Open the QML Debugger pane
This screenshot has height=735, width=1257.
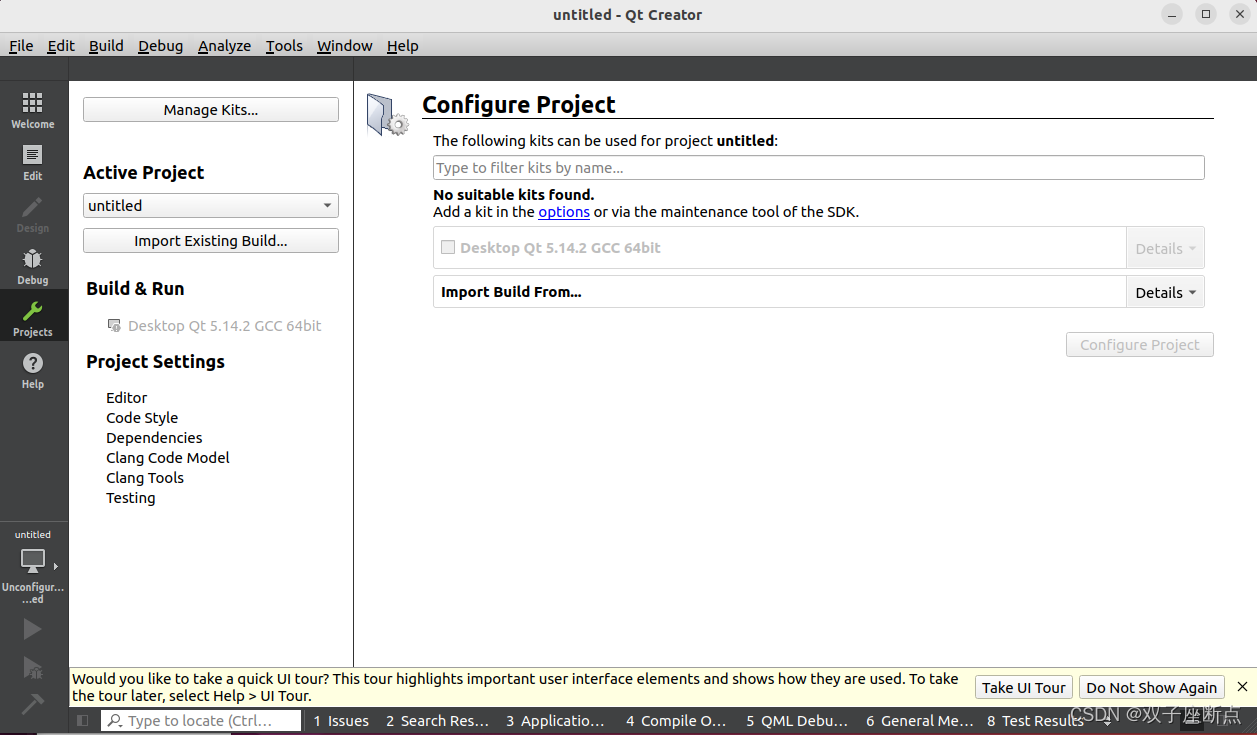tap(797, 721)
